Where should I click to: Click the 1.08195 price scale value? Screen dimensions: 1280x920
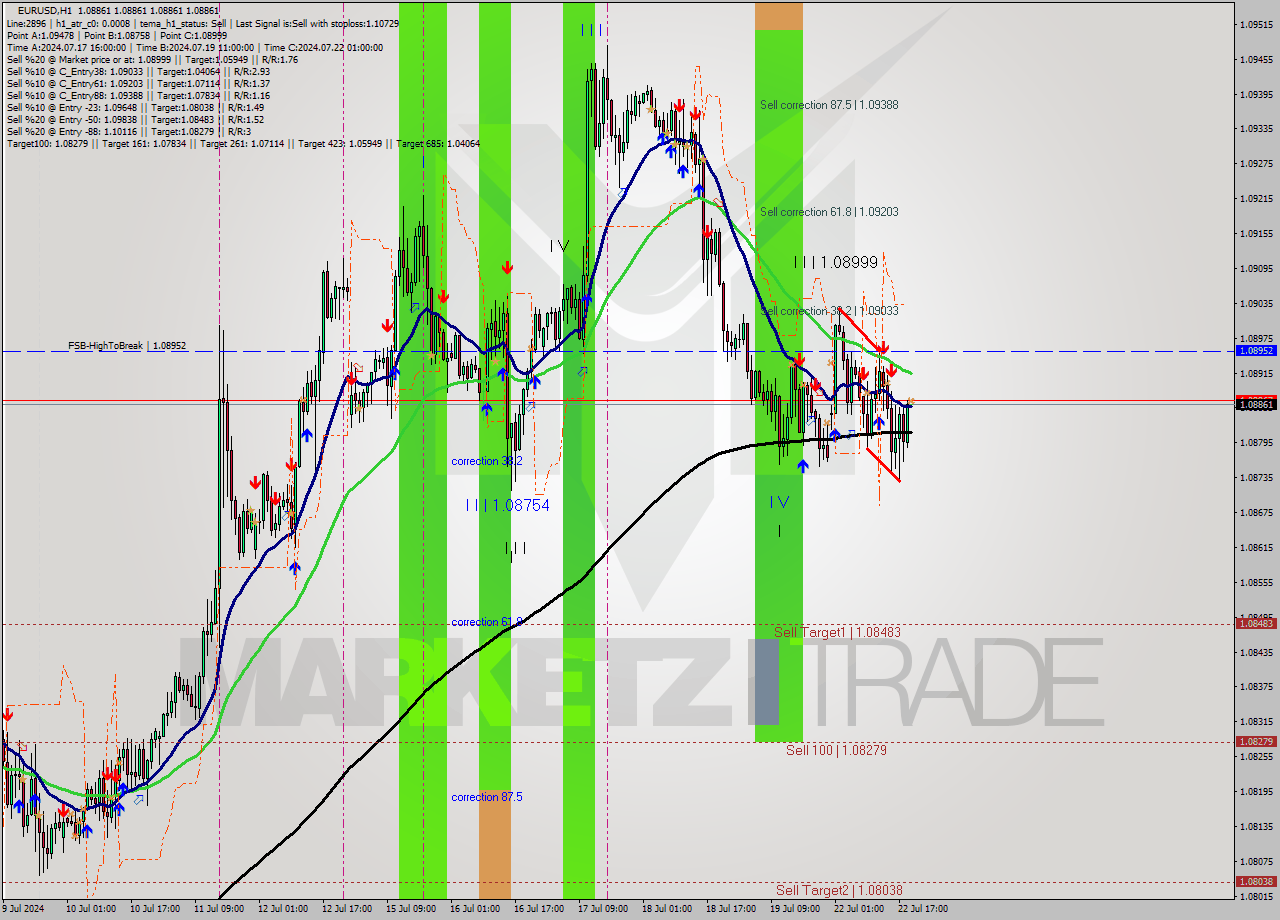(1256, 791)
